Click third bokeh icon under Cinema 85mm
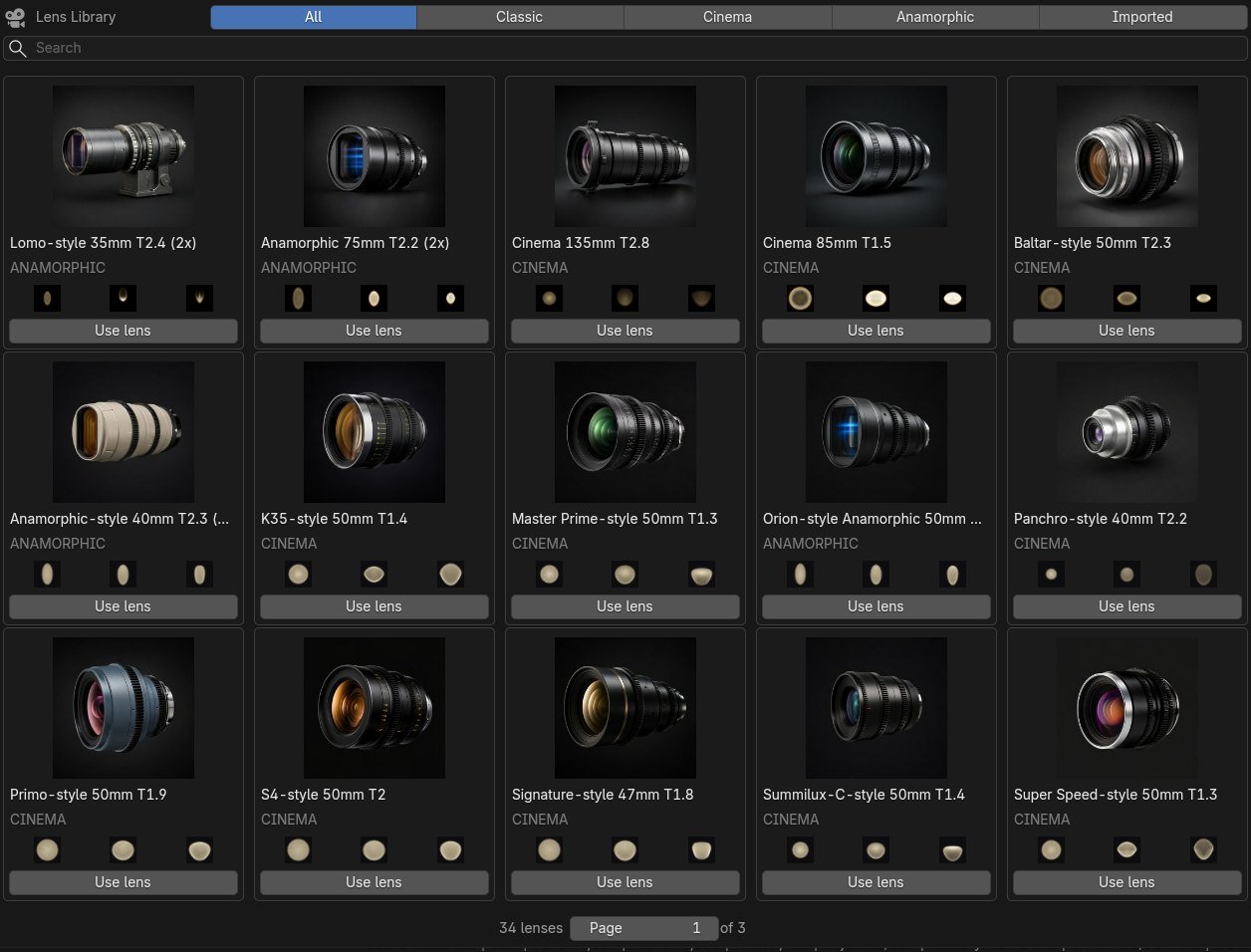The width and height of the screenshot is (1251, 952). tap(952, 298)
